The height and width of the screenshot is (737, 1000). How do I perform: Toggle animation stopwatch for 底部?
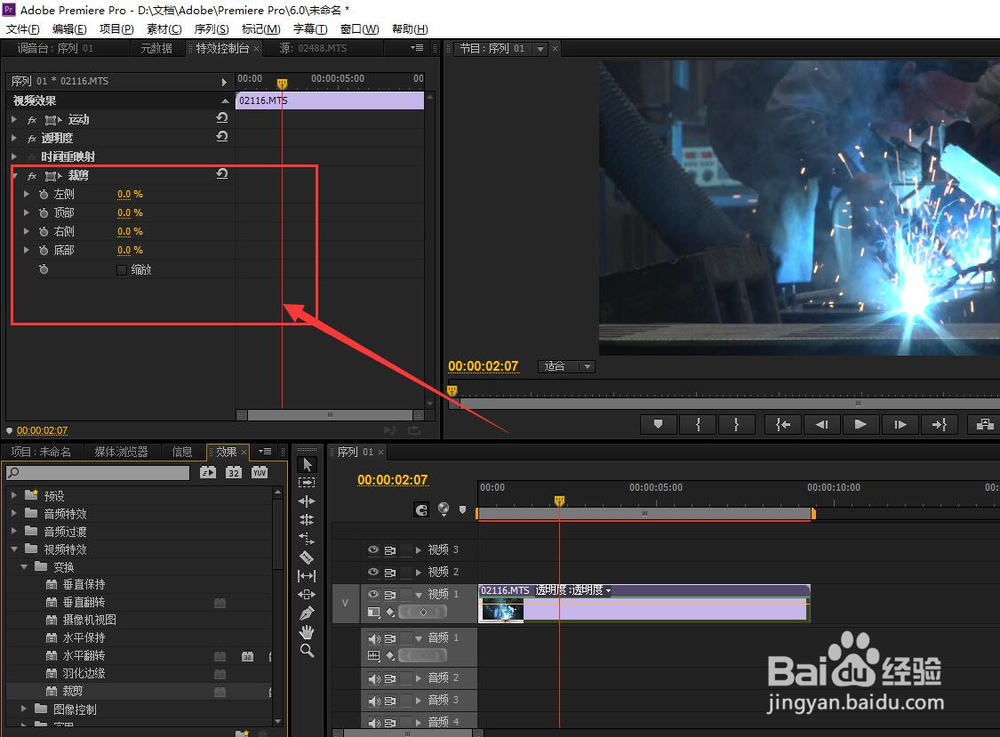click(43, 250)
